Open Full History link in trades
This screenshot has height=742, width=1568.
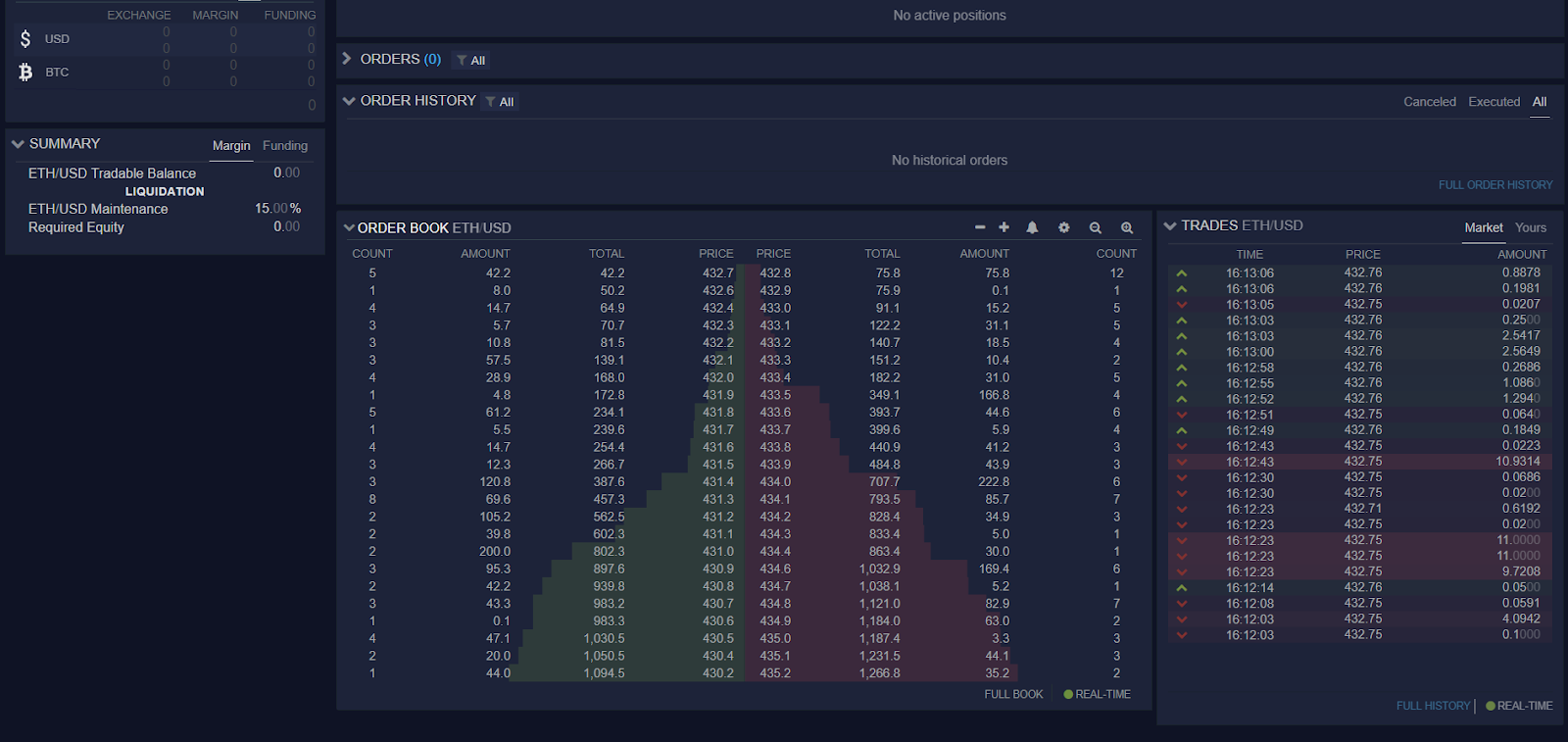coord(1433,706)
